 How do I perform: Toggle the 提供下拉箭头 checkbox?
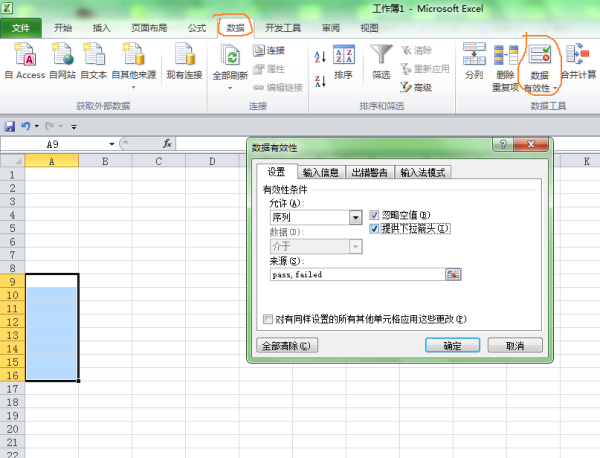pos(375,229)
